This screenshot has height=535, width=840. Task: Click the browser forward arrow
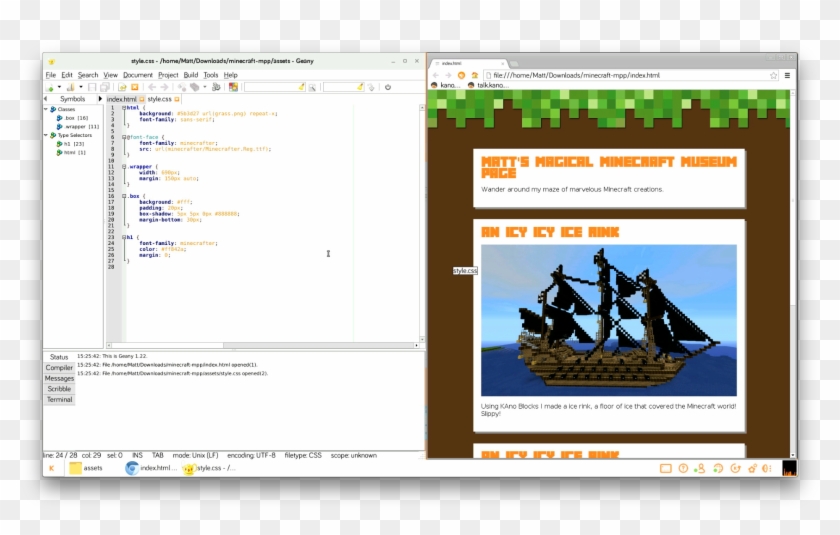pos(448,76)
